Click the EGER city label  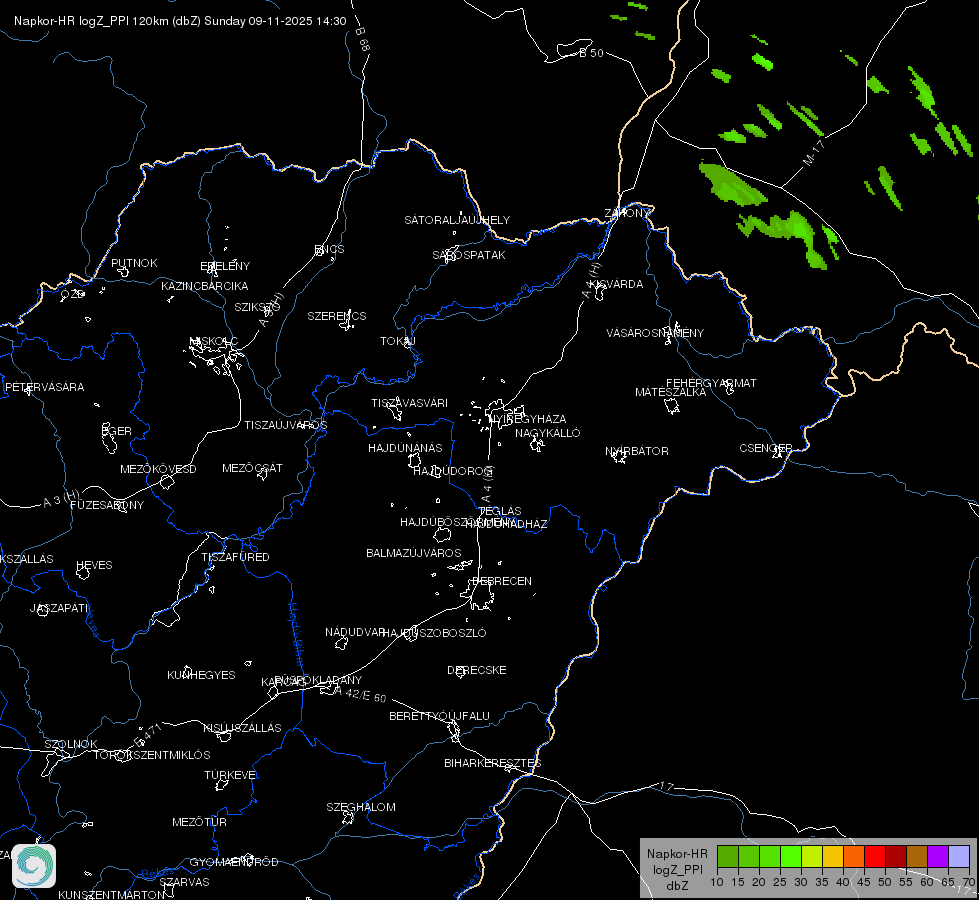(x=117, y=431)
